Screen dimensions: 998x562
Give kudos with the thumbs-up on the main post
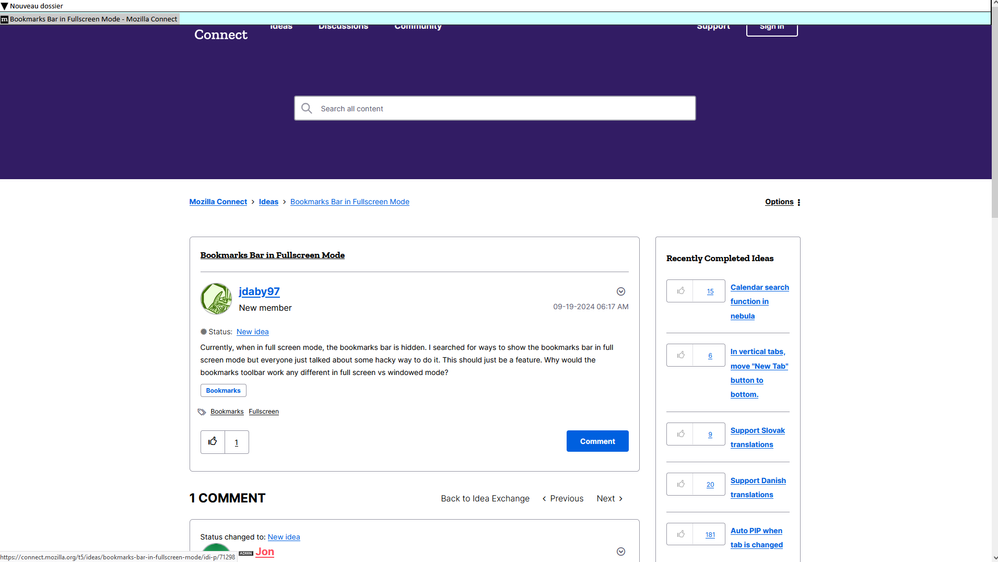[x=213, y=442]
